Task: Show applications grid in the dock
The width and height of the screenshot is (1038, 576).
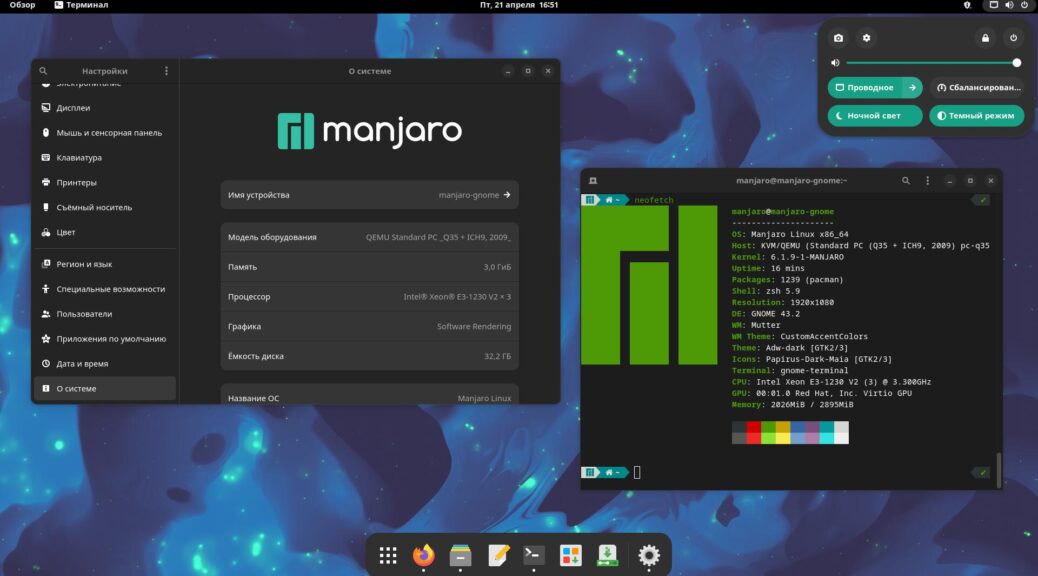Action: tap(388, 555)
